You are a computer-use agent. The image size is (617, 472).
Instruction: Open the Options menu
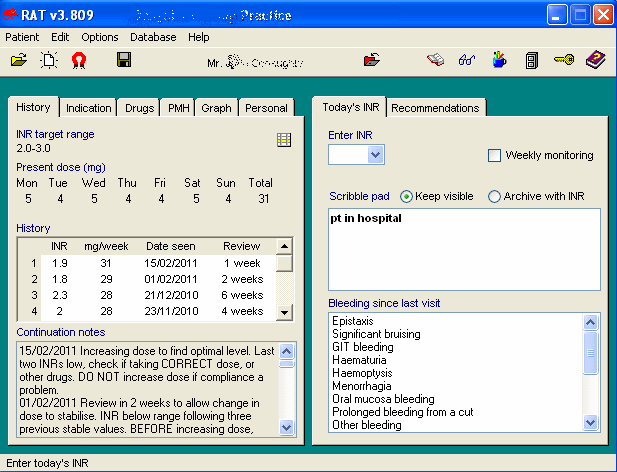click(100, 37)
